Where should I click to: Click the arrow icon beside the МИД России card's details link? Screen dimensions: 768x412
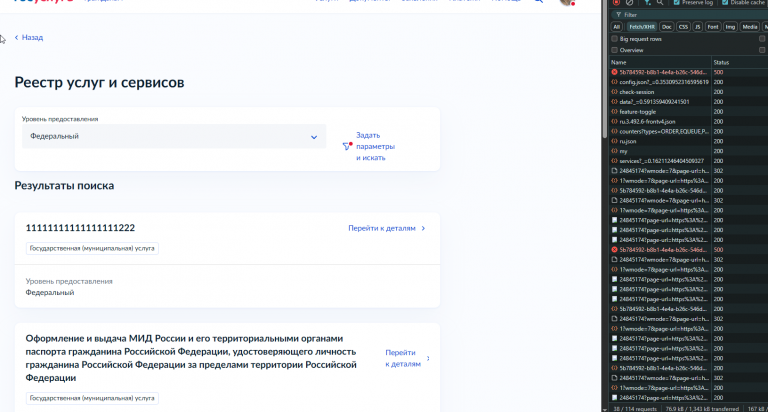(x=428, y=358)
